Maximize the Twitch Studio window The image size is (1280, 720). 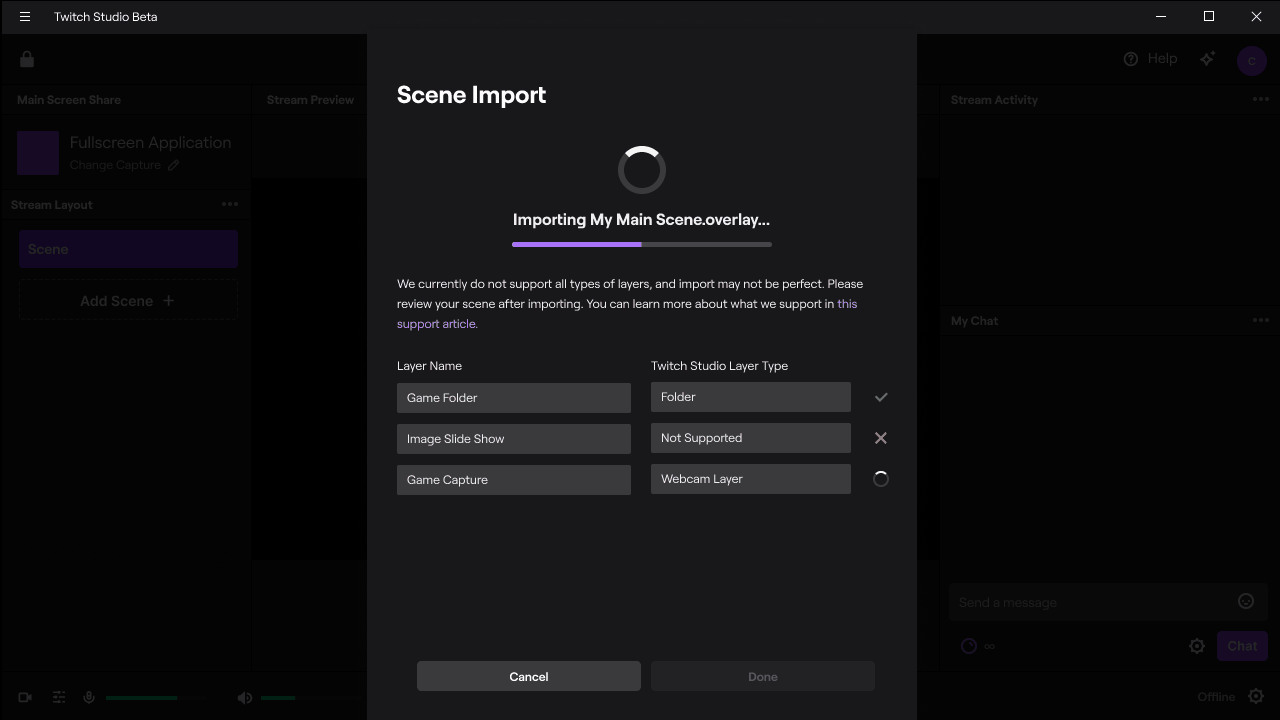[x=1209, y=17]
